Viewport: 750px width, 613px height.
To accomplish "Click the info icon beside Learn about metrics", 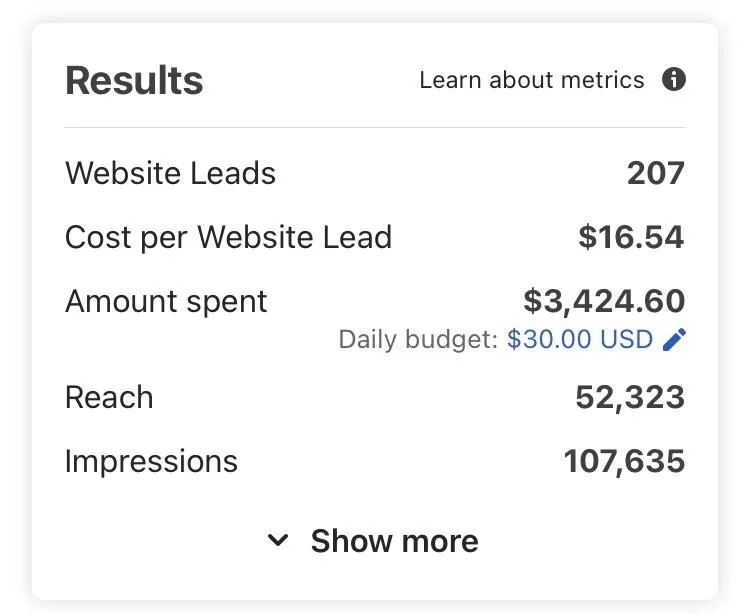I will coord(673,79).
